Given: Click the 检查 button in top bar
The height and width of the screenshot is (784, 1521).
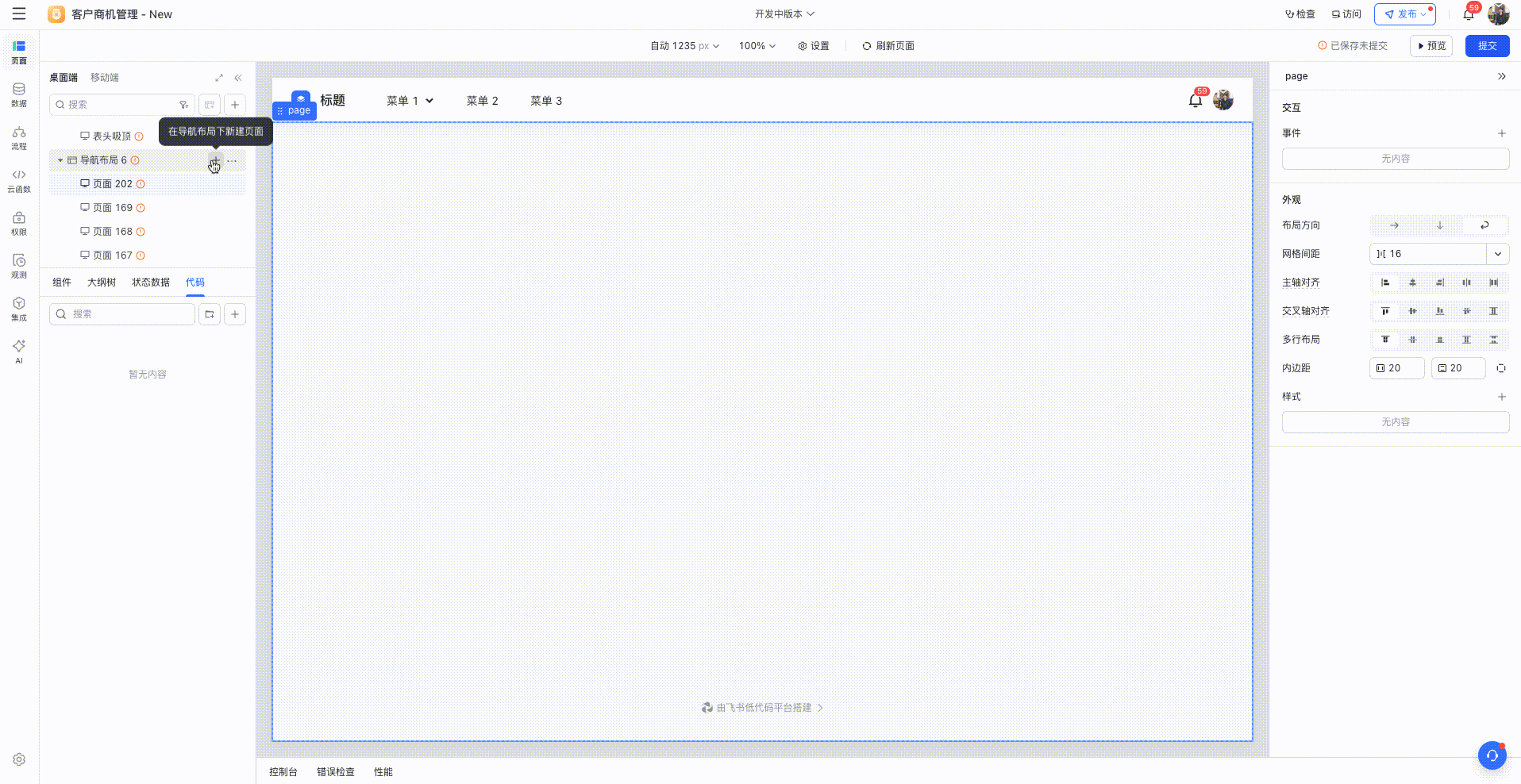Looking at the screenshot, I should tap(1300, 14).
